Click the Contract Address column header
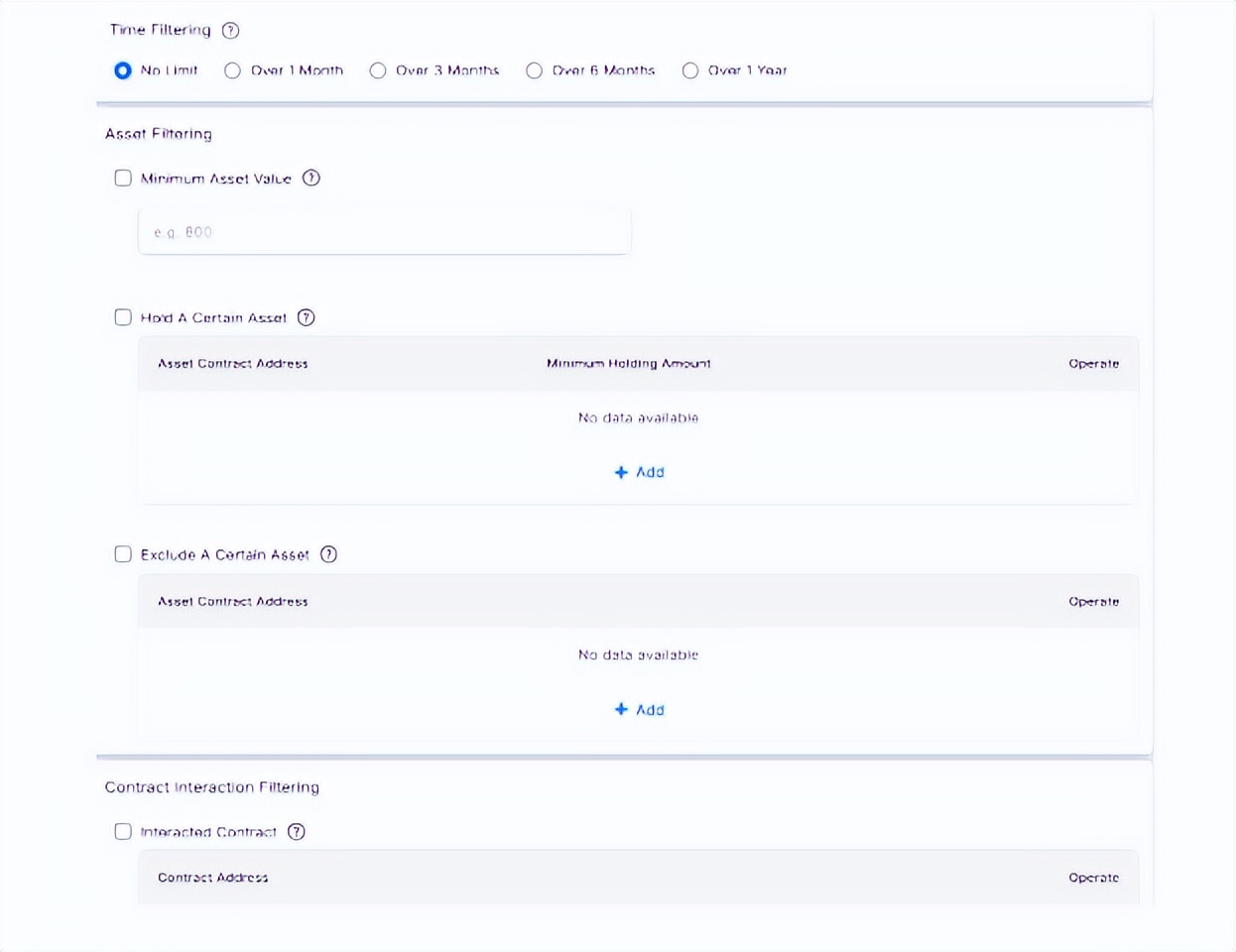The image size is (1236, 952). click(x=212, y=878)
